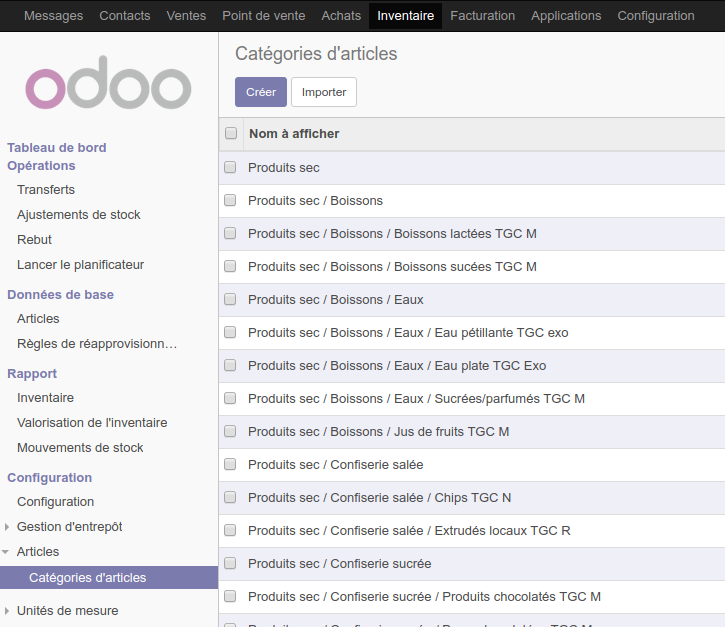Viewport: 725px width, 627px height.
Task: Collapse the Articles configuration section
Action: [x=38, y=552]
